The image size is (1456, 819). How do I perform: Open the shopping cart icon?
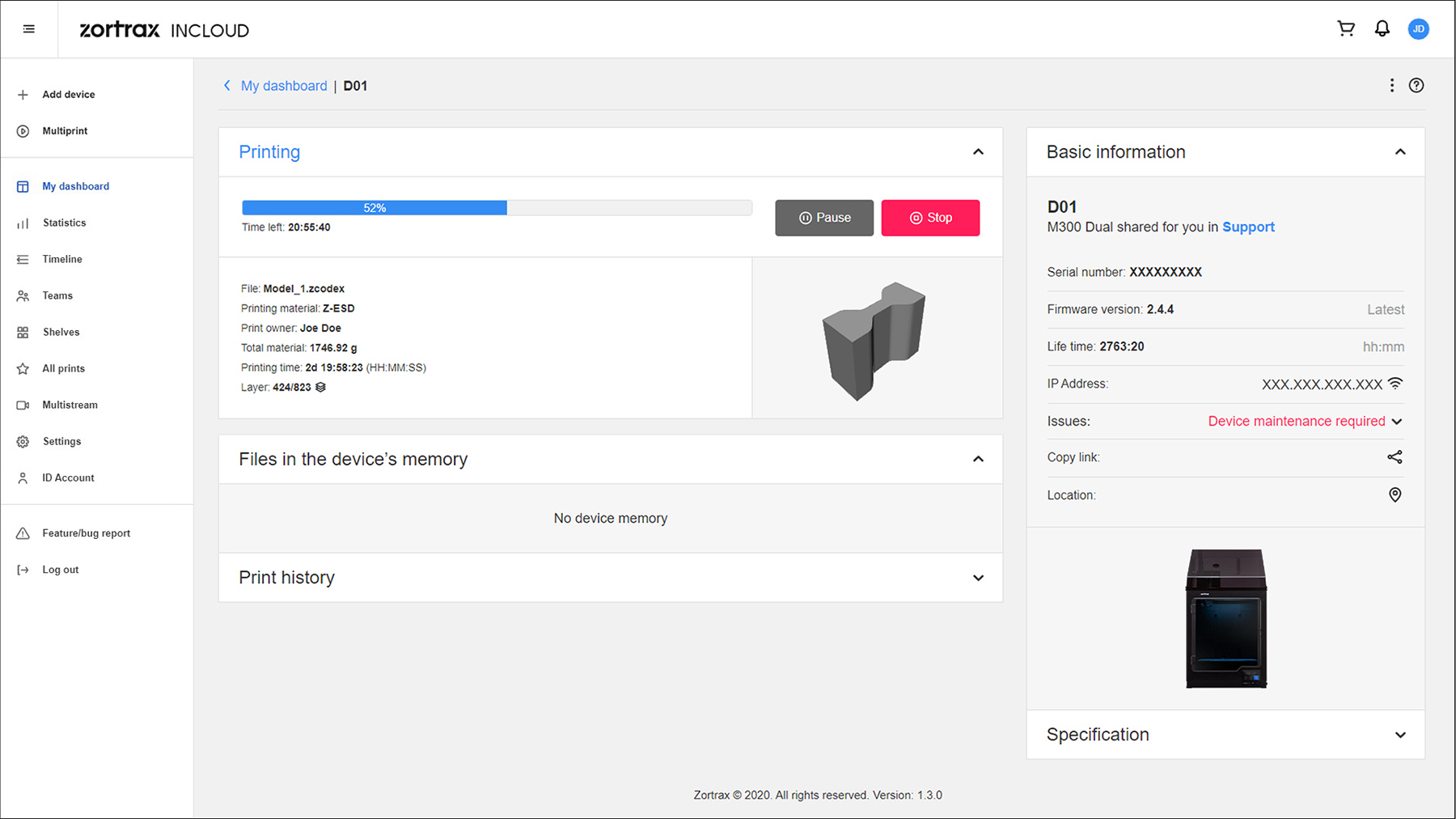pos(1346,29)
